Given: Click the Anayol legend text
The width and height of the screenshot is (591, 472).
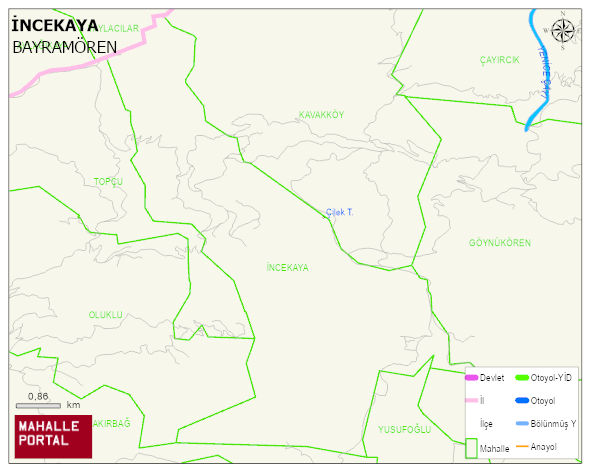Looking at the screenshot, I should coord(544,447).
